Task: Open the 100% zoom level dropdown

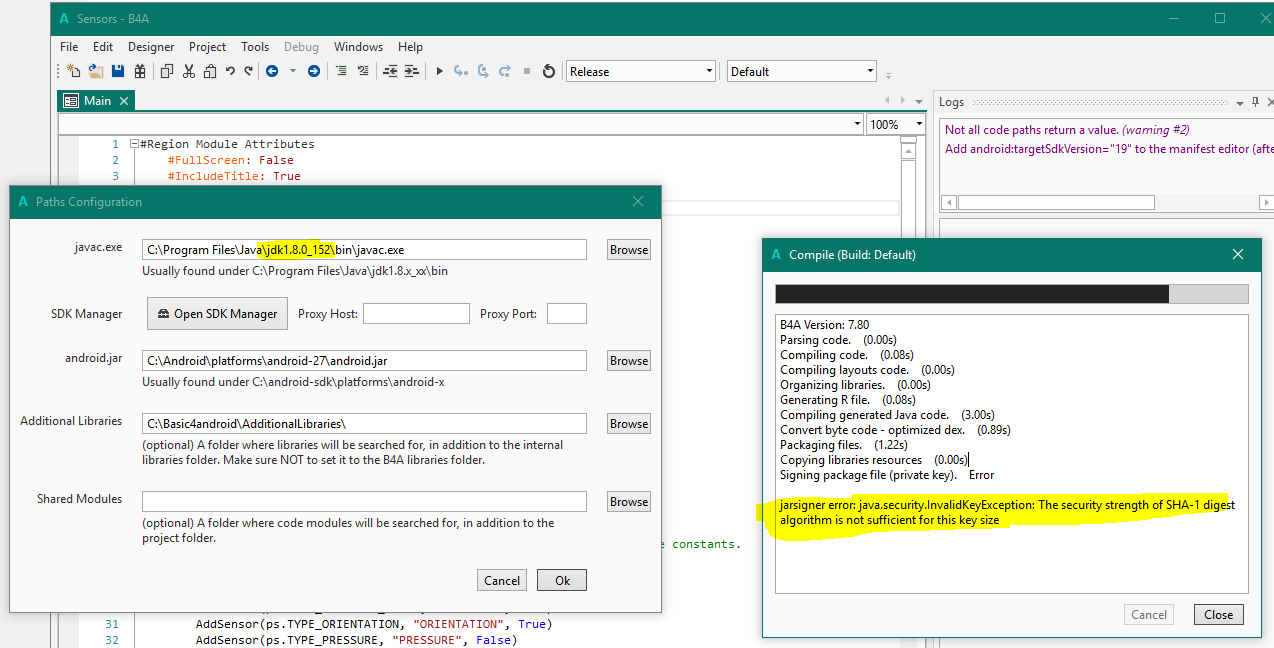Action: pyautogui.click(x=919, y=124)
